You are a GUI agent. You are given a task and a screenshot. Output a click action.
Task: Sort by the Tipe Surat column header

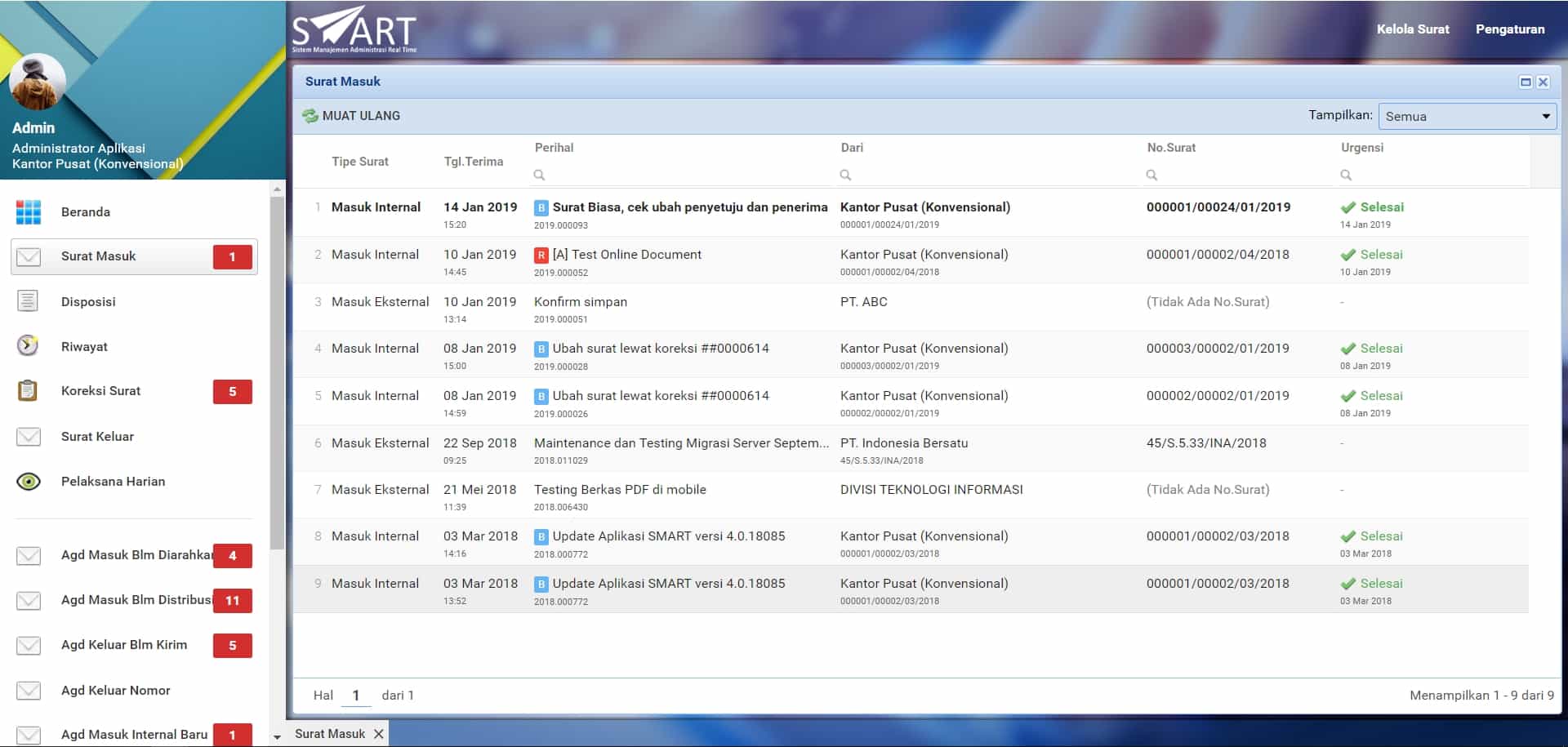(x=360, y=162)
